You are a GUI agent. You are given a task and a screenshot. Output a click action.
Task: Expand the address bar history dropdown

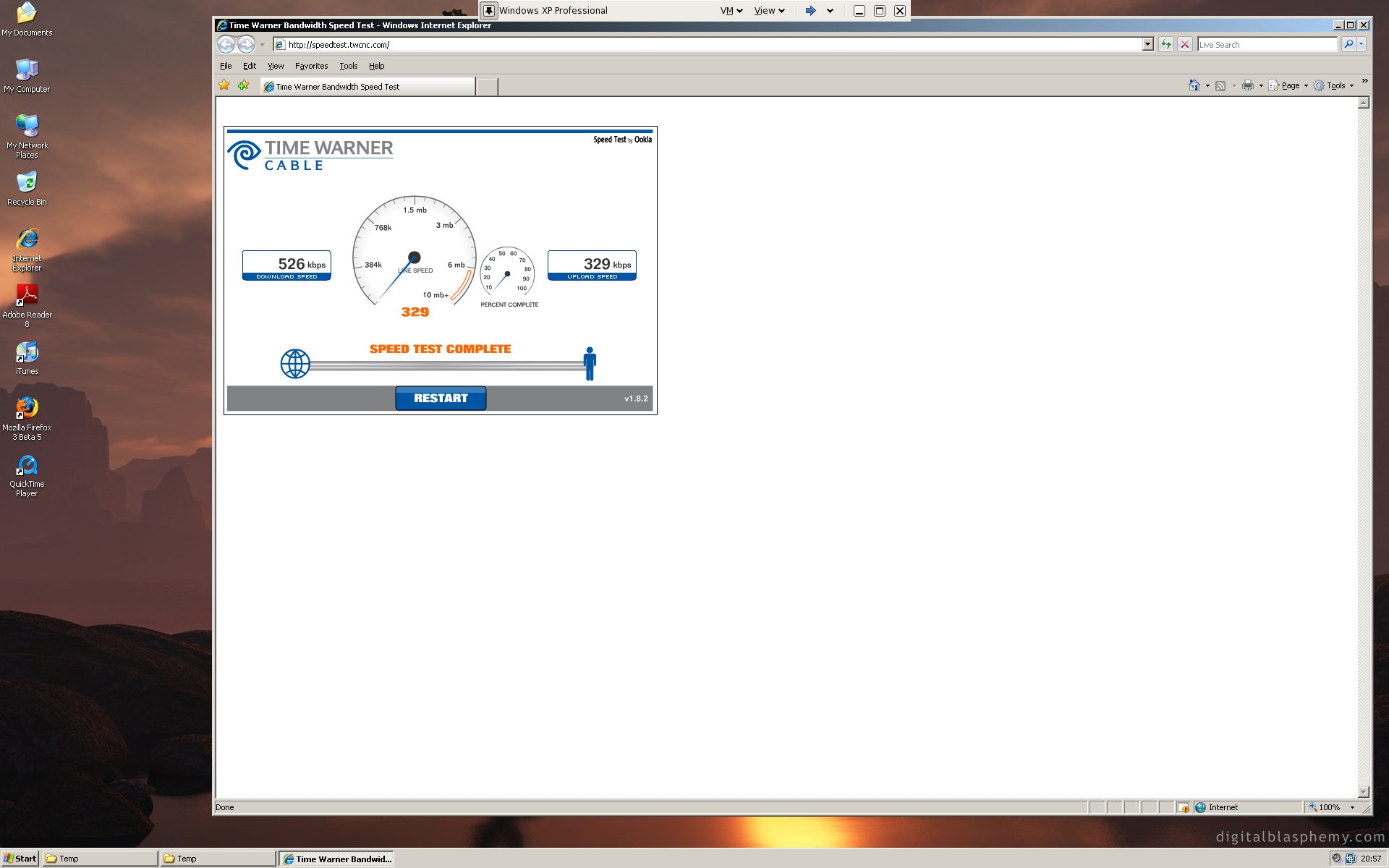1147,45
